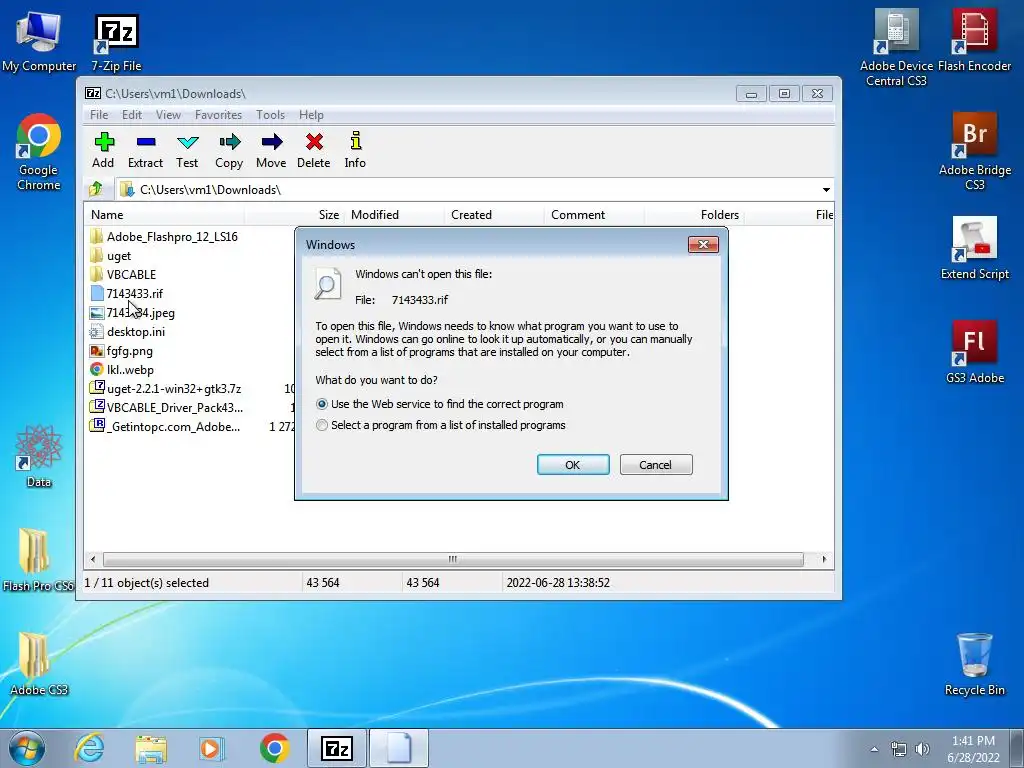The height and width of the screenshot is (768, 1024).
Task: Open Windows Media Player from the taskbar
Action: (x=211, y=748)
